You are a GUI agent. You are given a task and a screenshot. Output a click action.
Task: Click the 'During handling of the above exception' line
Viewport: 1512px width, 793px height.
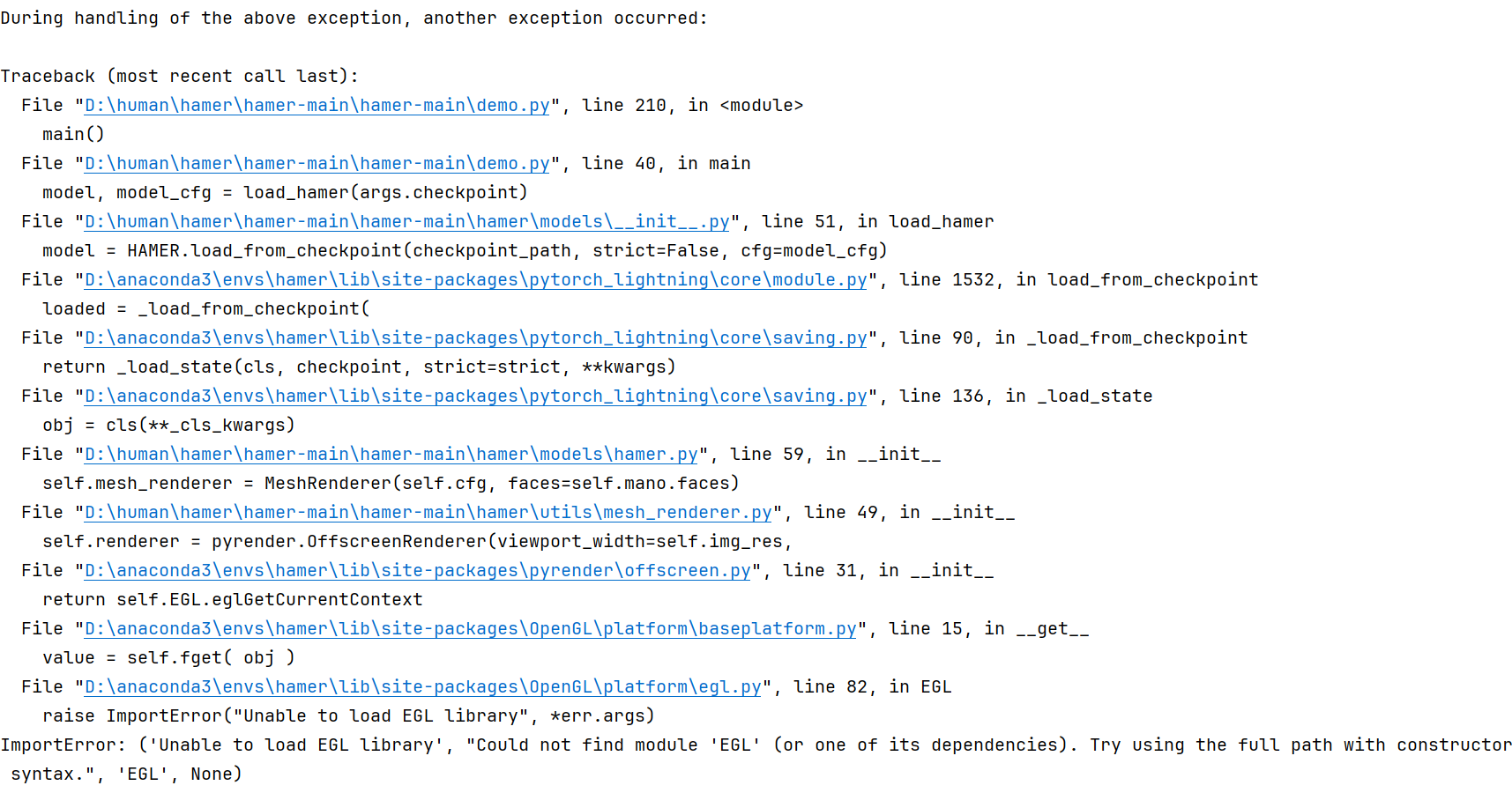click(354, 19)
